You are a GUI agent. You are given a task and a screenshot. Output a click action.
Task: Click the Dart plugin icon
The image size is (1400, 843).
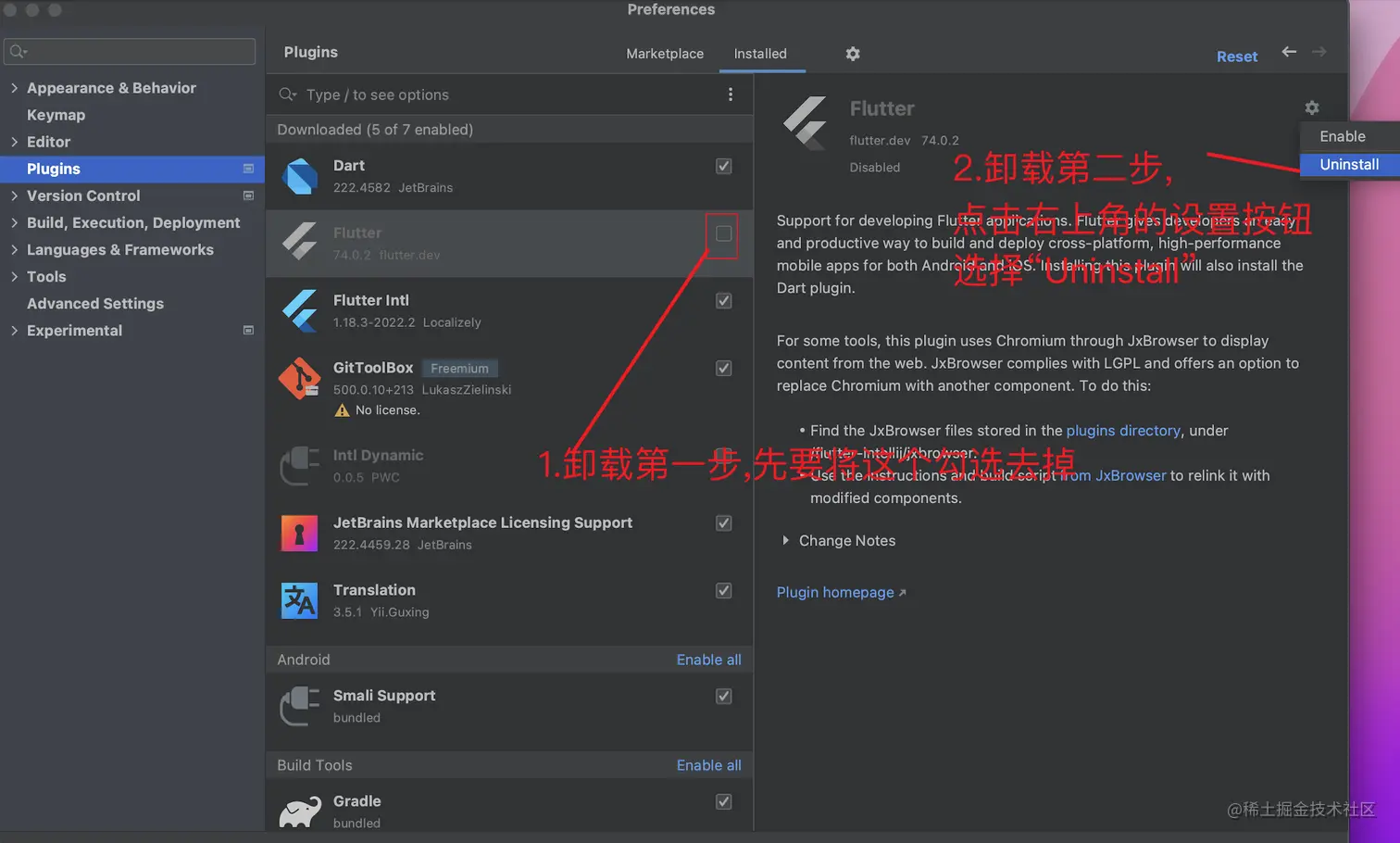click(299, 176)
